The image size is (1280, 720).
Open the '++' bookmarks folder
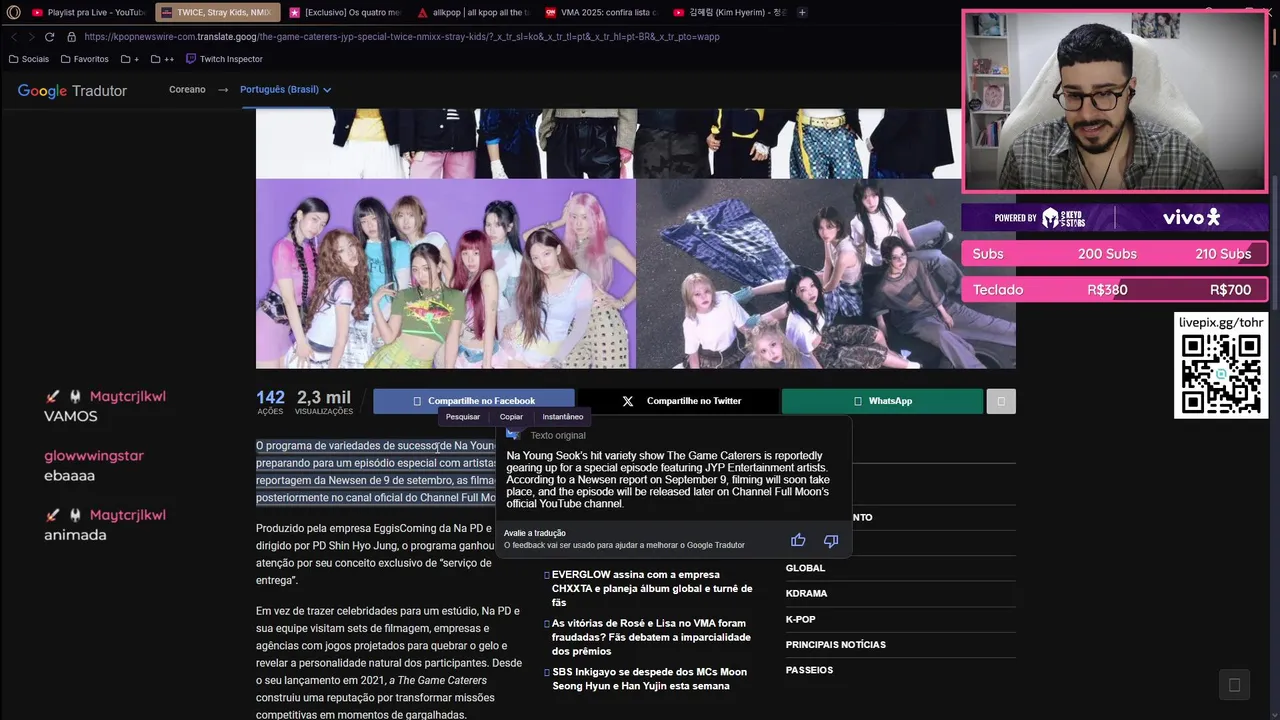[x=163, y=59]
